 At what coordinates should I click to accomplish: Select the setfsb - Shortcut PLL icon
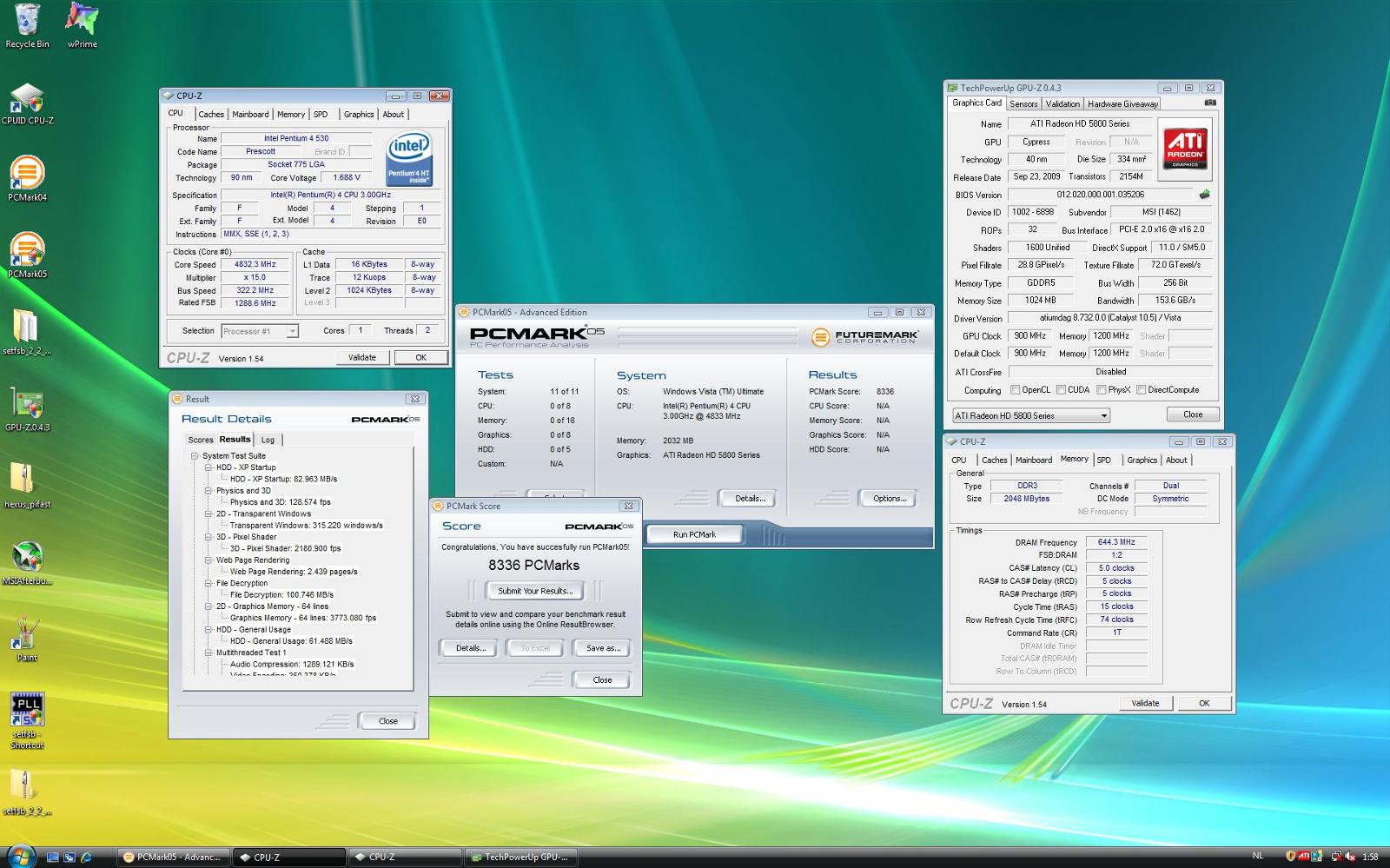click(27, 721)
